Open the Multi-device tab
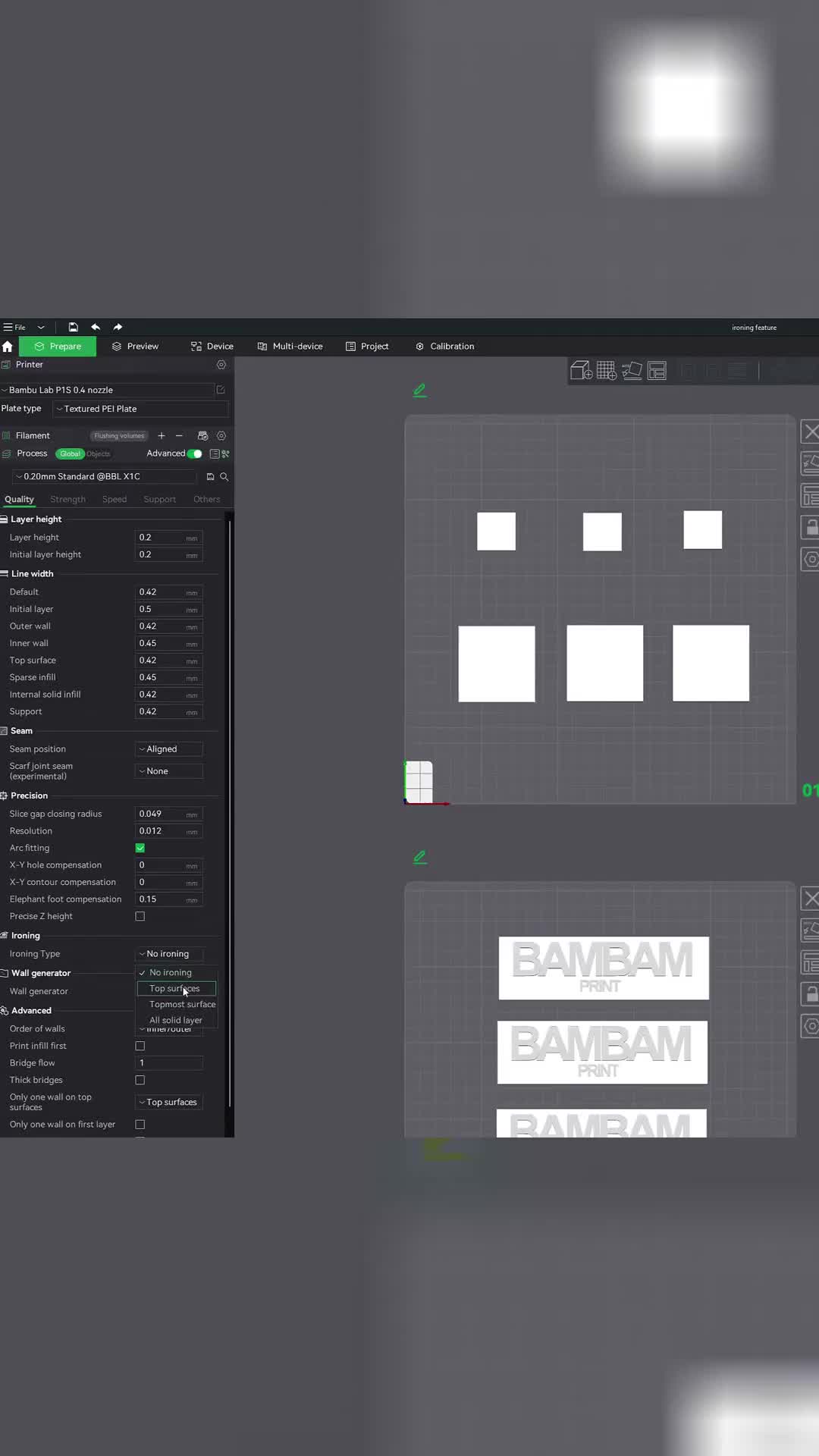Screen dimensions: 819x1456 [290, 347]
